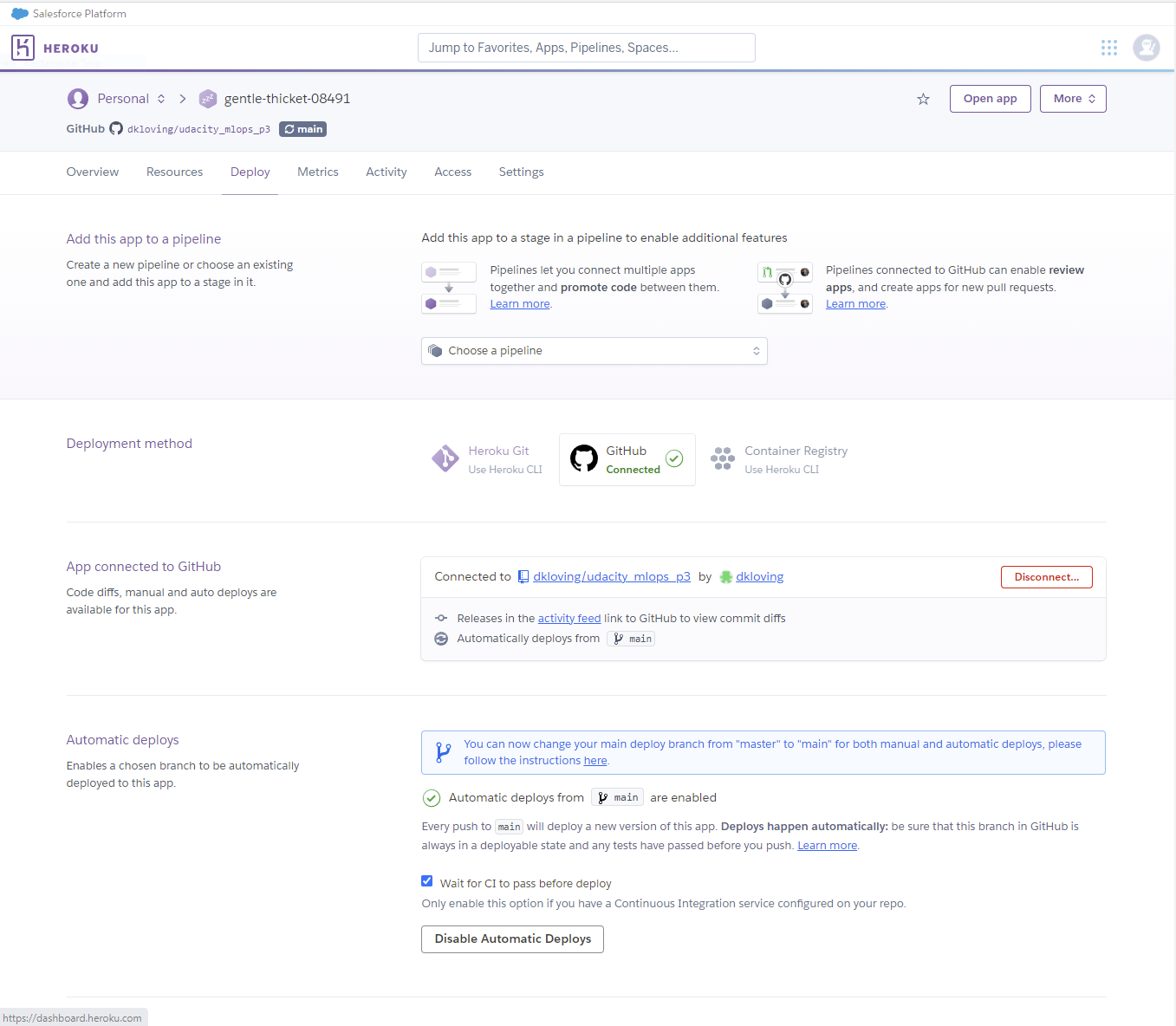Click Learn more under review apps text
The image size is (1176, 1026).
click(x=856, y=304)
